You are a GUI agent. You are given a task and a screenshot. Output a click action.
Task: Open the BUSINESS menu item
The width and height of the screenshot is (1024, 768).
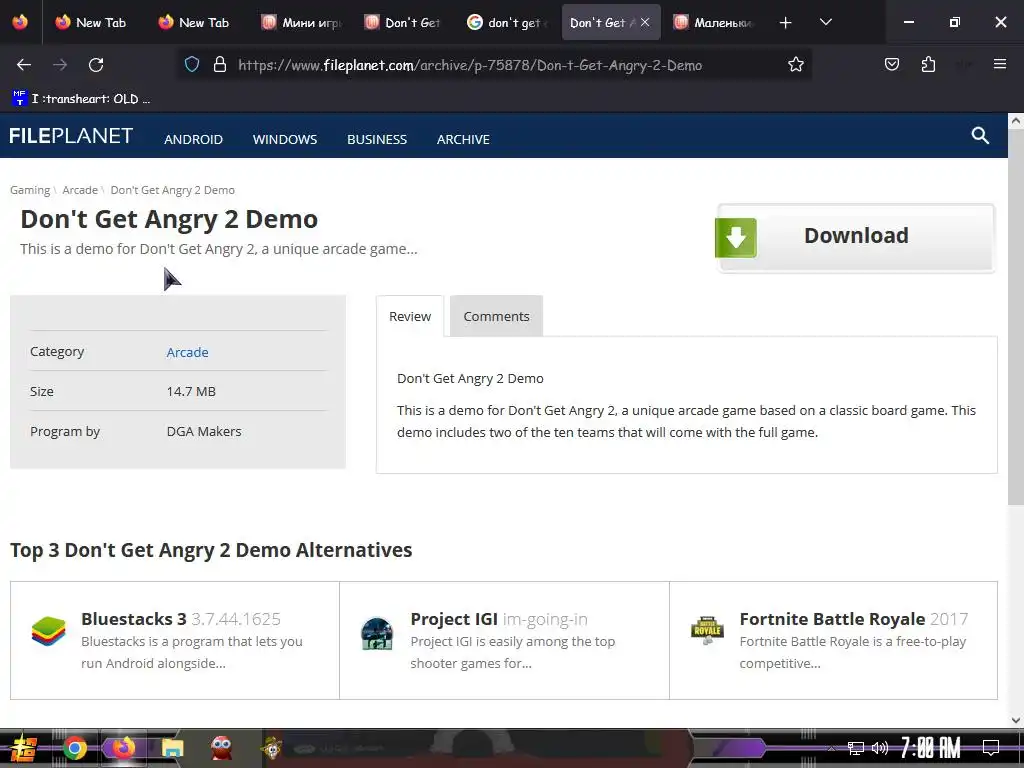[377, 139]
